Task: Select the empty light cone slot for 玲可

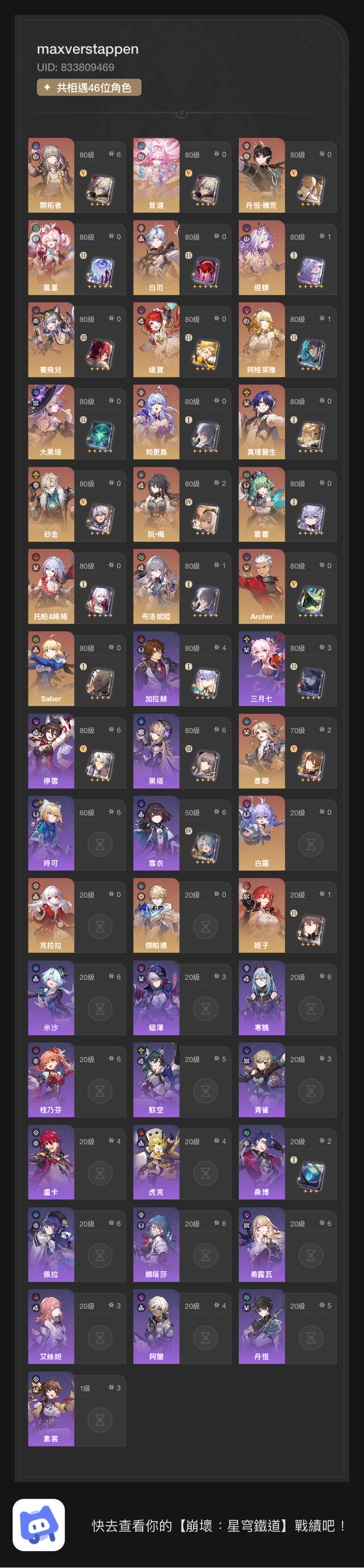Action: click(x=100, y=844)
